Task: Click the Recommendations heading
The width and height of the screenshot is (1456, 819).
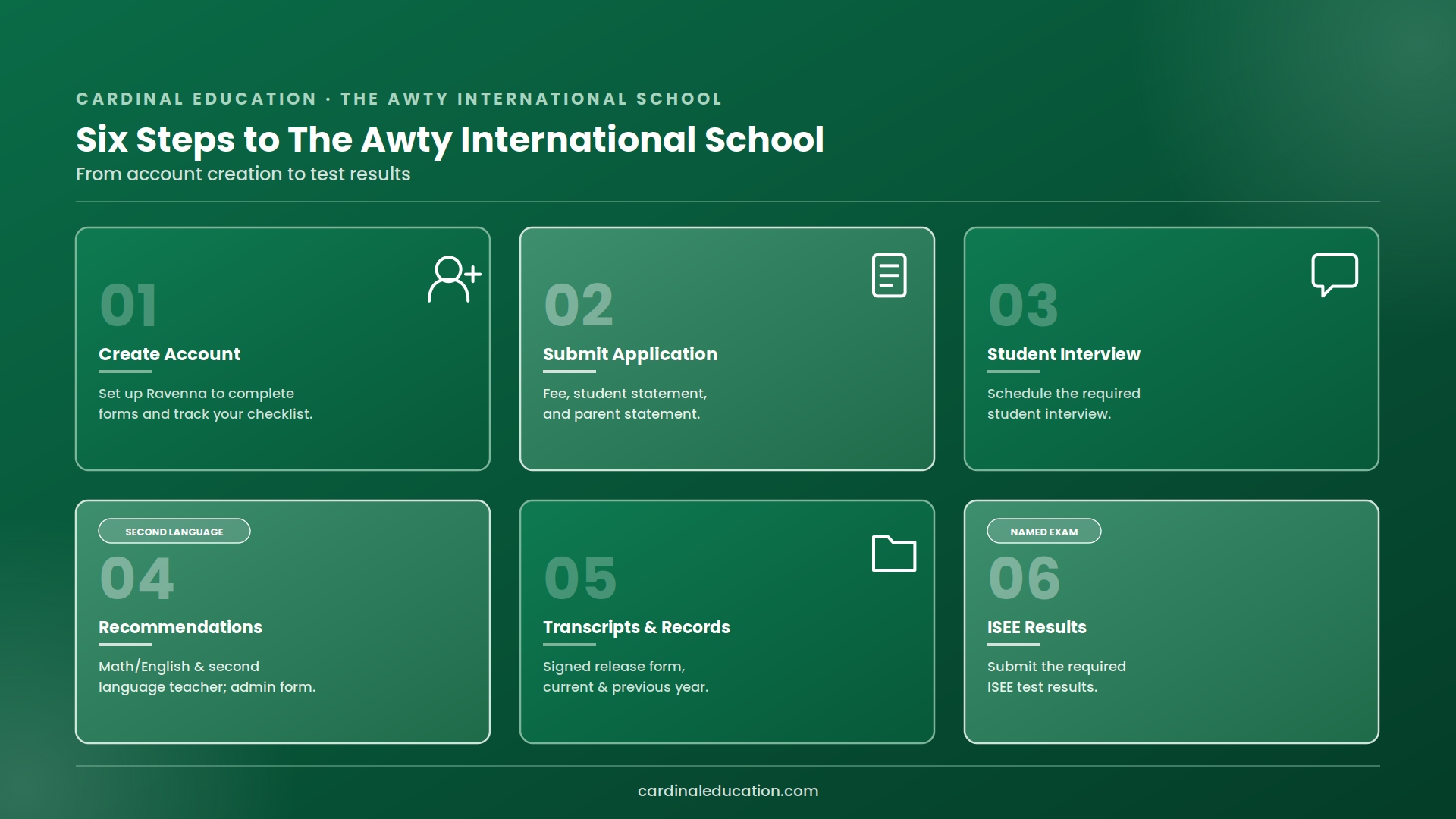Action: (x=180, y=627)
